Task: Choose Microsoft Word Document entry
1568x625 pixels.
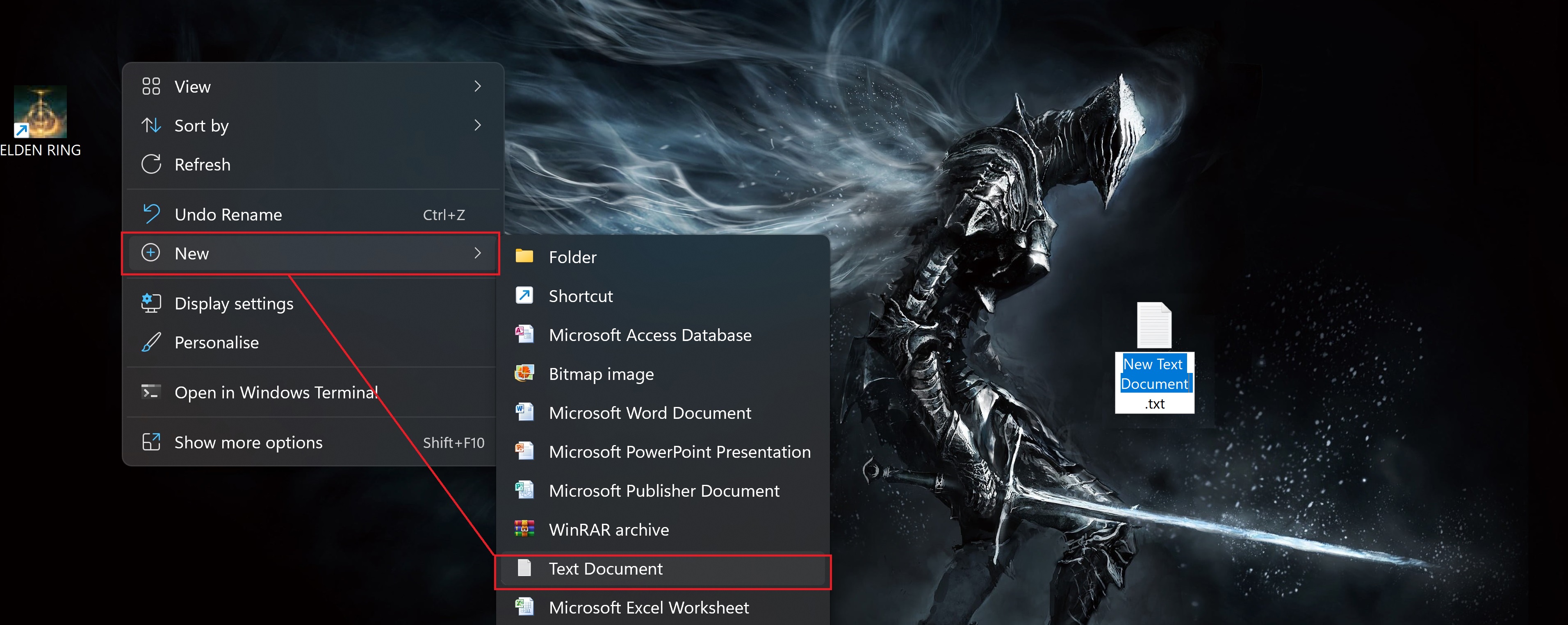Action: tap(650, 413)
